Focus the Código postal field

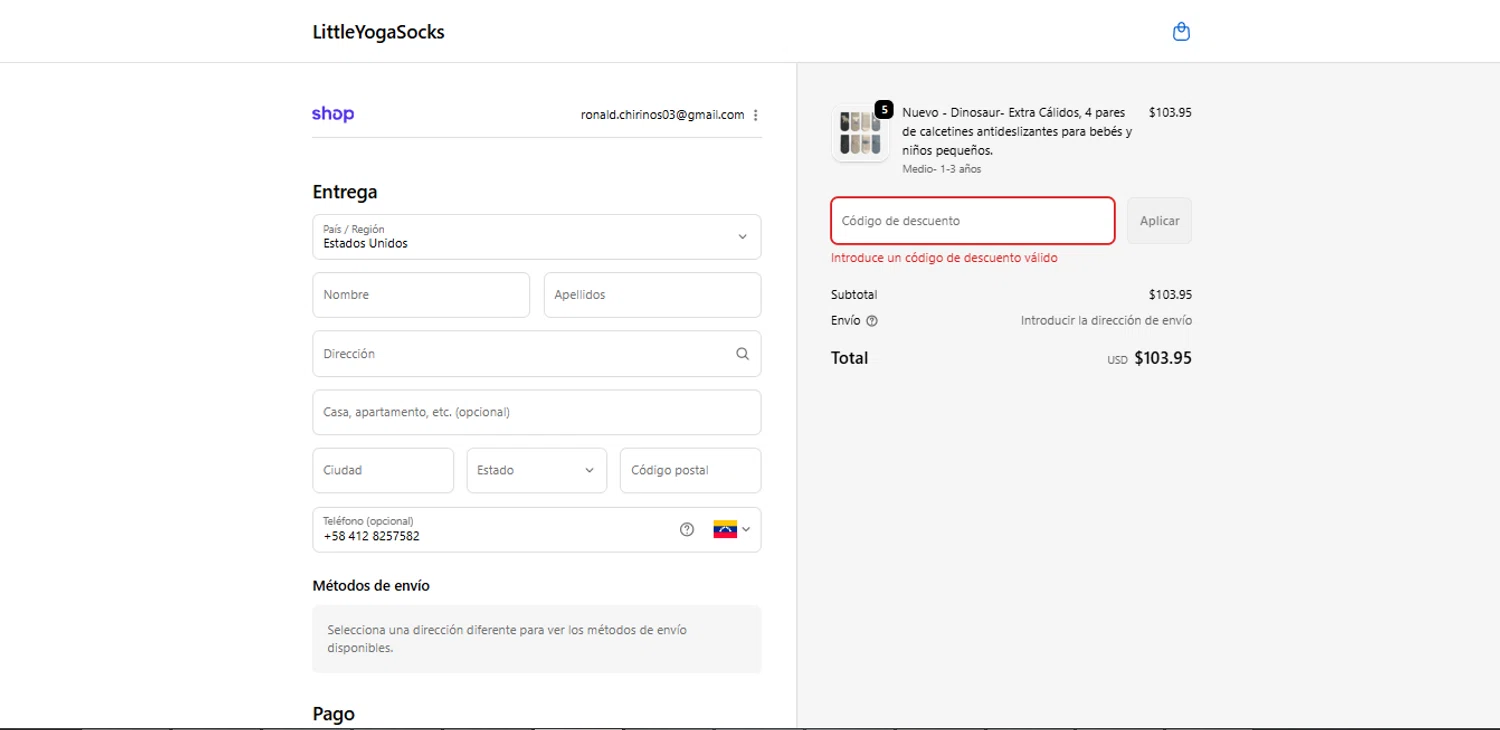click(x=690, y=470)
